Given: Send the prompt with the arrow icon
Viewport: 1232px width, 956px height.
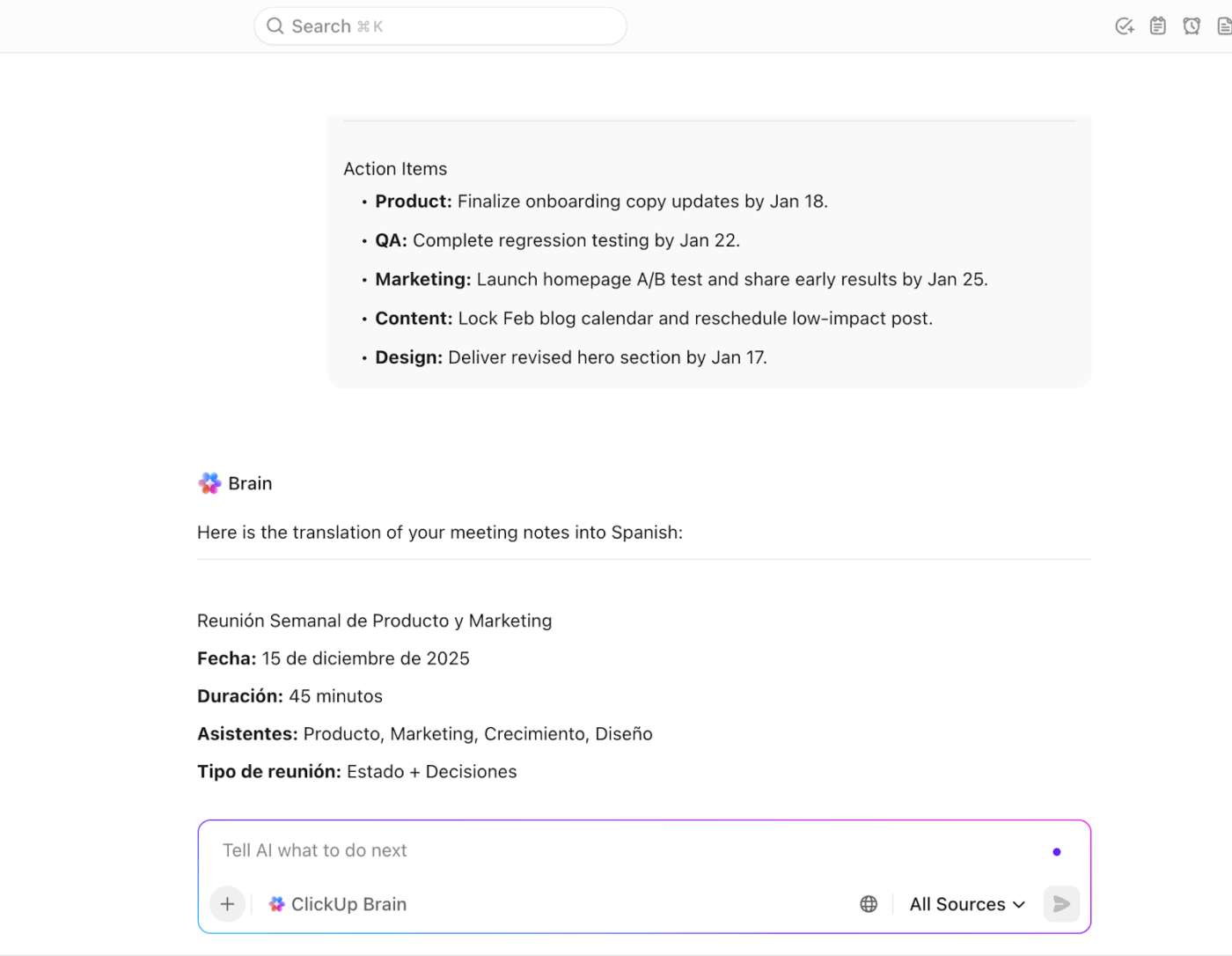Looking at the screenshot, I should tap(1060, 904).
